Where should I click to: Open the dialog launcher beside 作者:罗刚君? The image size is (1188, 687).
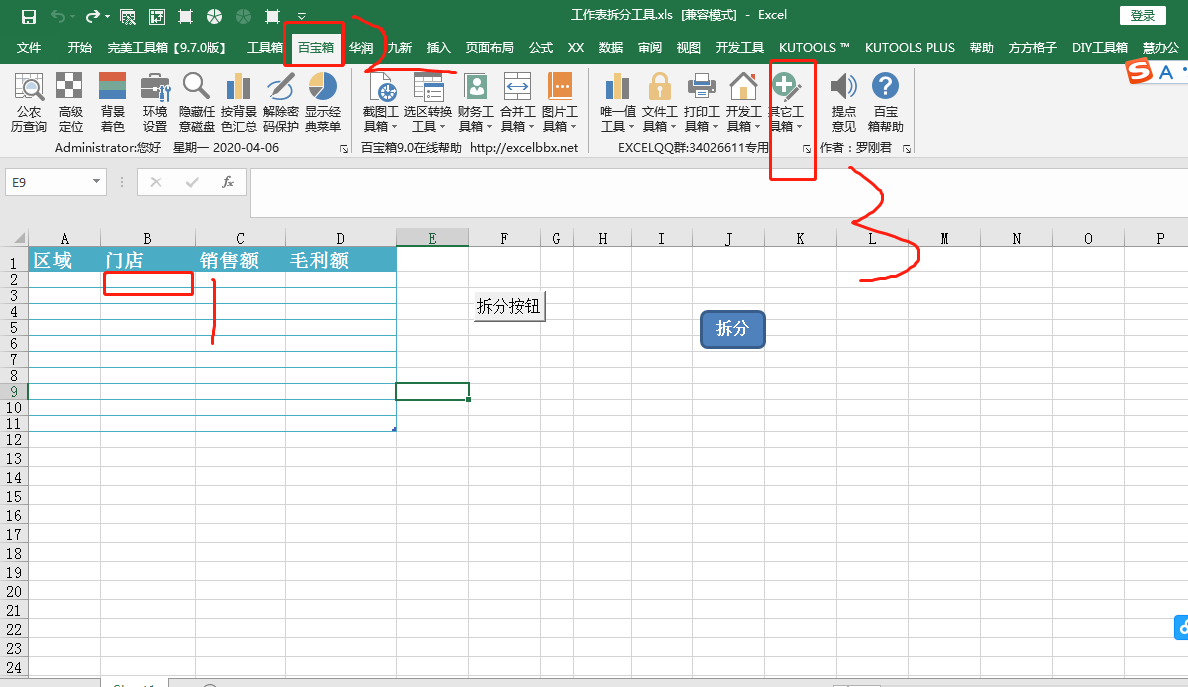click(907, 148)
